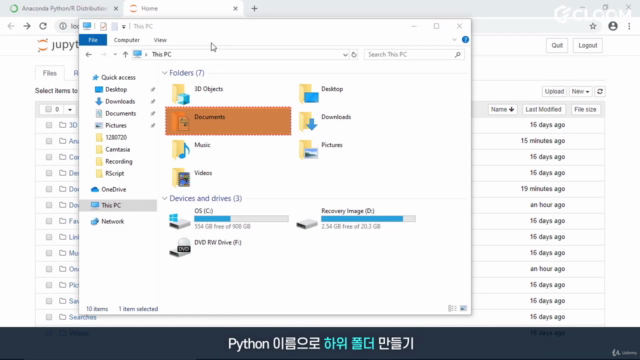Select the DVD RW Drive (F:)
The width and height of the screenshot is (640, 360).
pyautogui.click(x=205, y=247)
